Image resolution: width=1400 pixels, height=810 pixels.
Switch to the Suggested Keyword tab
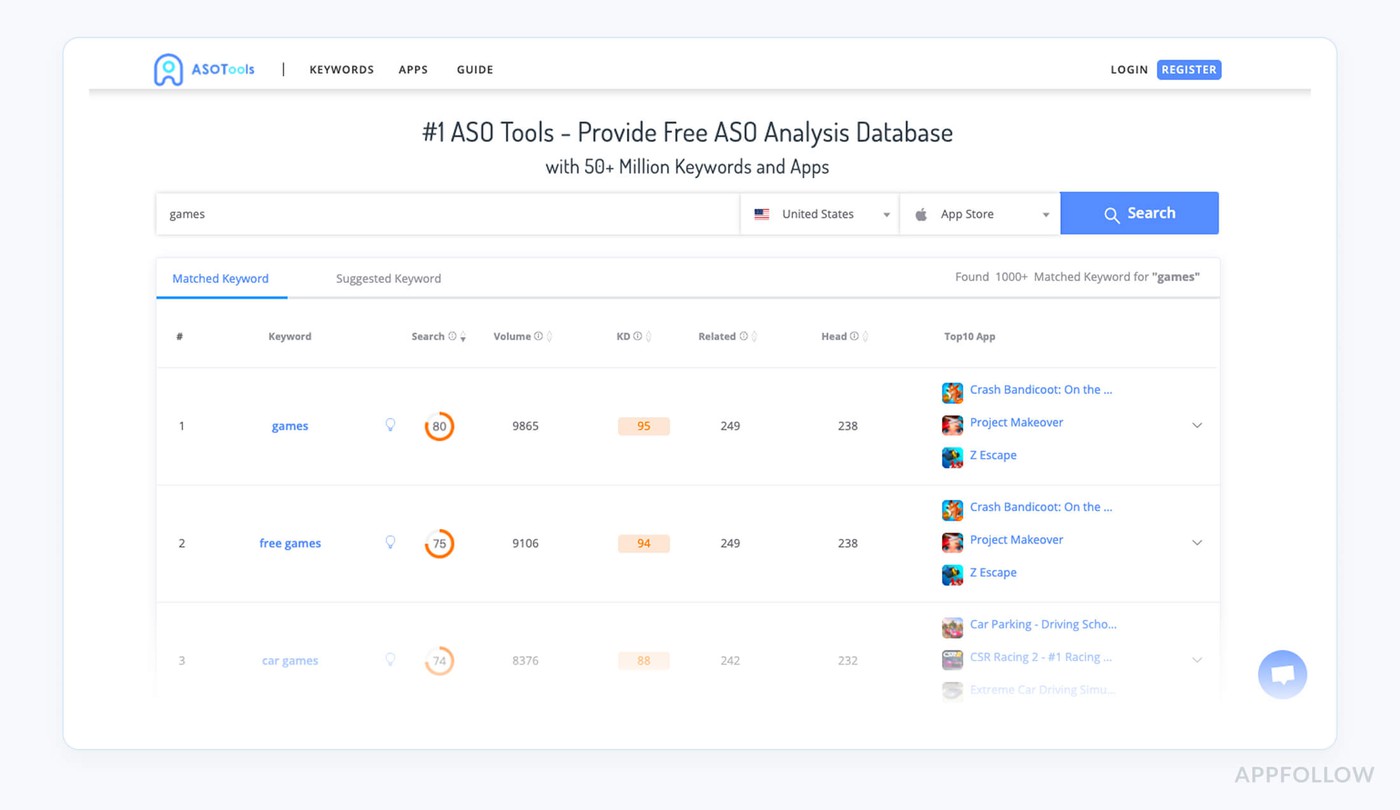click(x=388, y=278)
